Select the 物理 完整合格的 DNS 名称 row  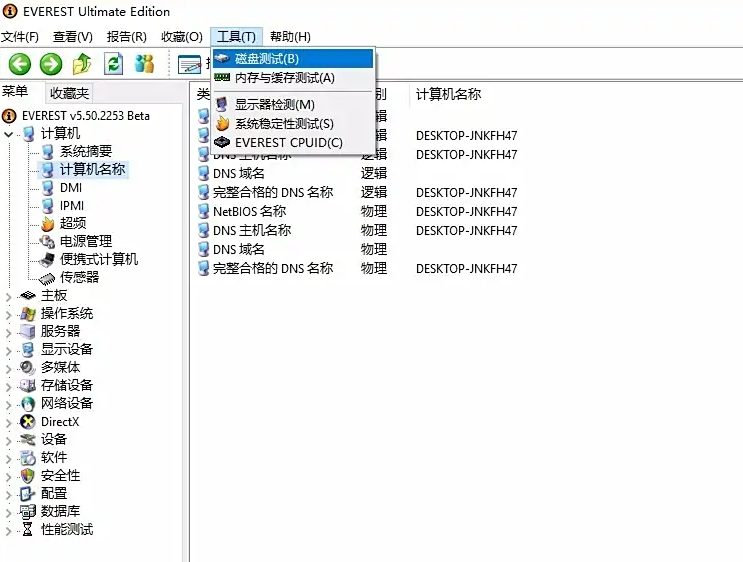click(x=358, y=268)
